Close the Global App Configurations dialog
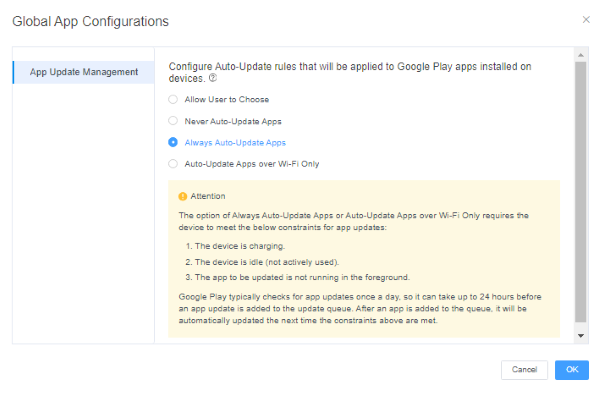This screenshot has height=397, width=600. 586,20
